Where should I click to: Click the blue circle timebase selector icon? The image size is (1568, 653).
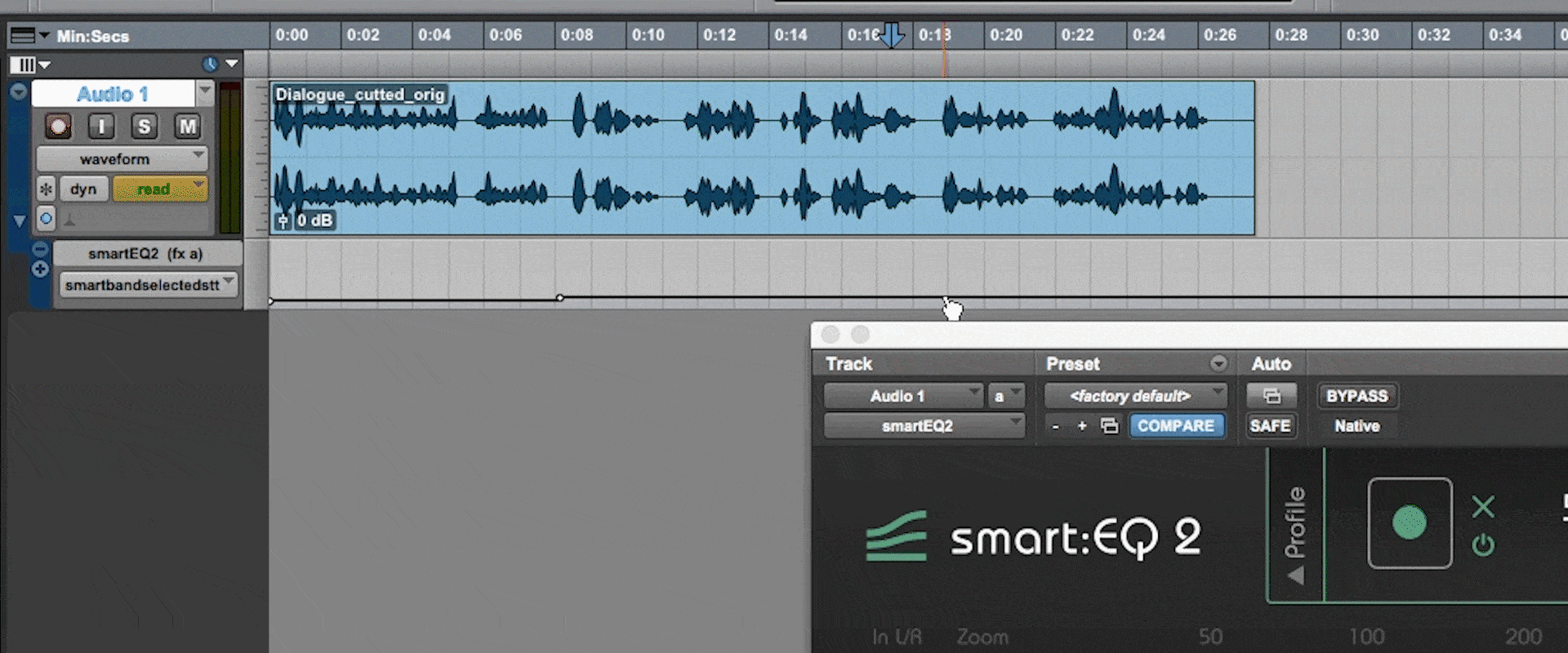click(x=46, y=219)
